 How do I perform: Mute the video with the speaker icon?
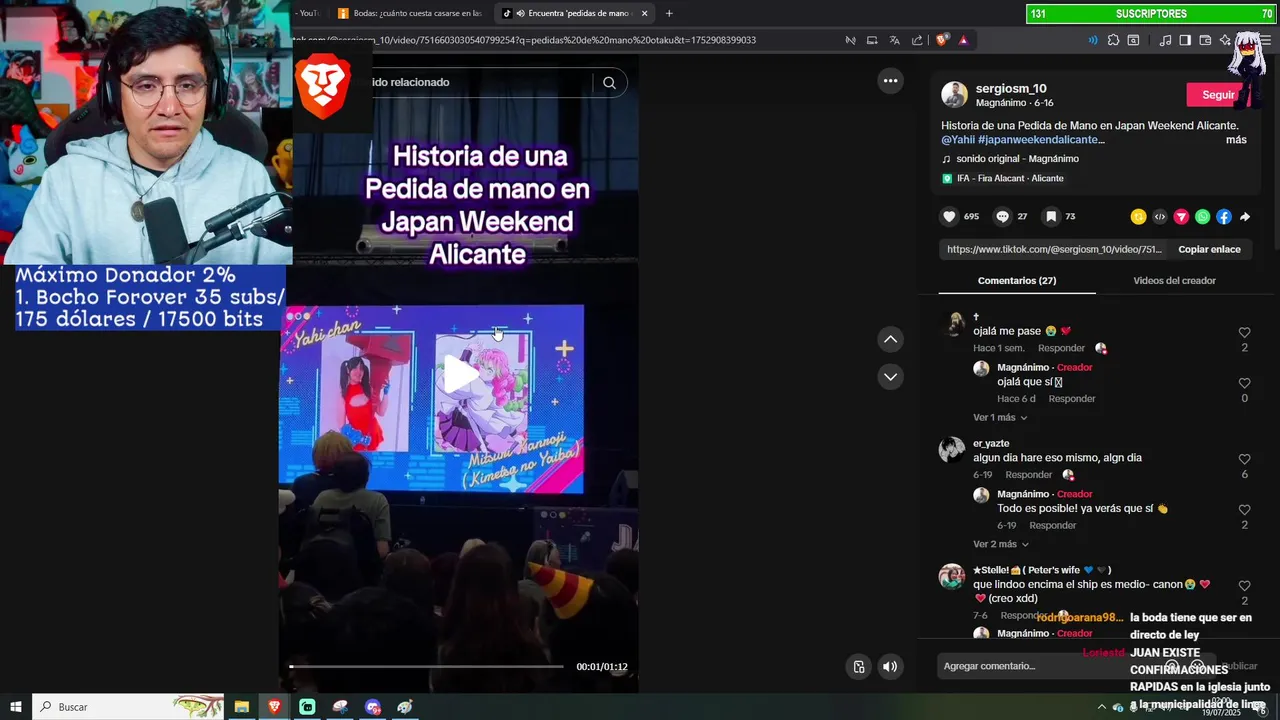[x=890, y=667]
